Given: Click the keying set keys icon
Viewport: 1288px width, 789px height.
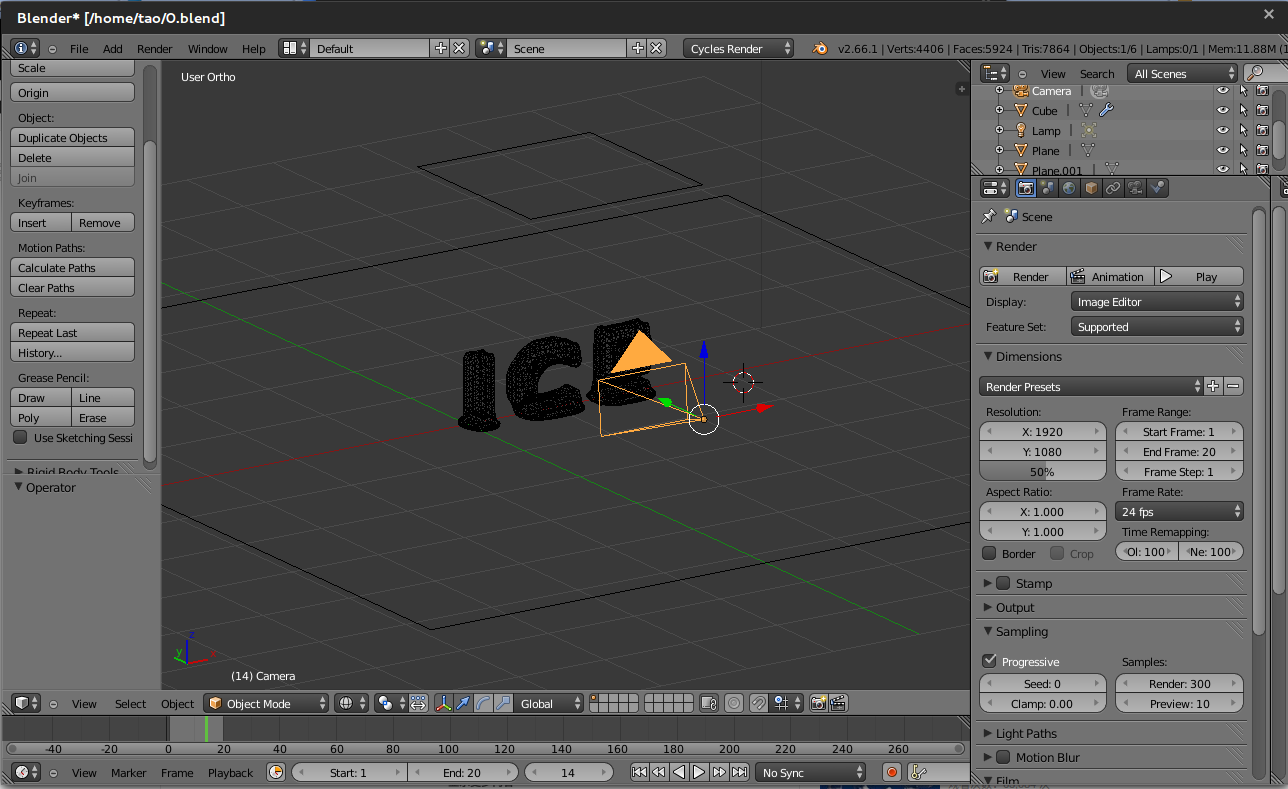Looking at the screenshot, I should [918, 772].
